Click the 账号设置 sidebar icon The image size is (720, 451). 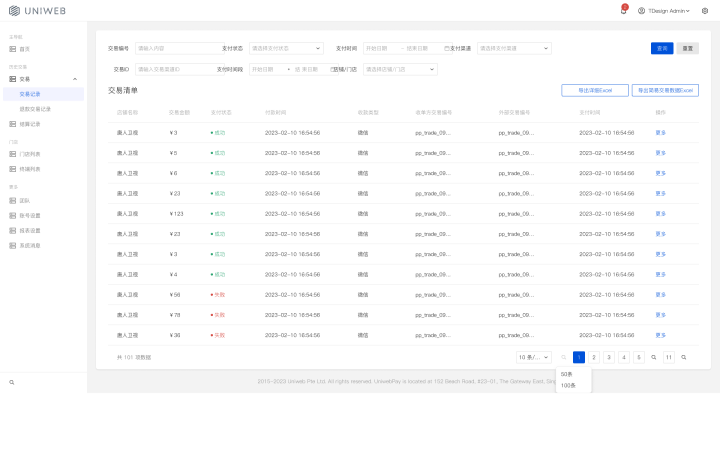click(13, 215)
